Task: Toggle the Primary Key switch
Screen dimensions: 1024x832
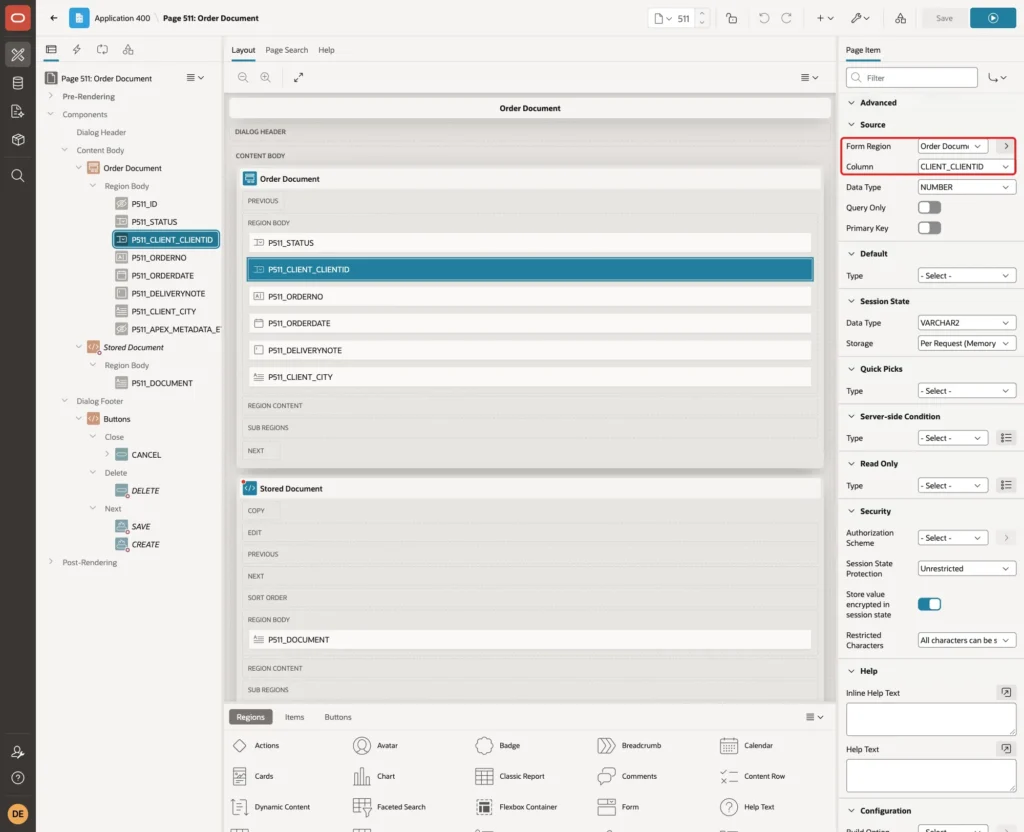Action: click(x=929, y=228)
